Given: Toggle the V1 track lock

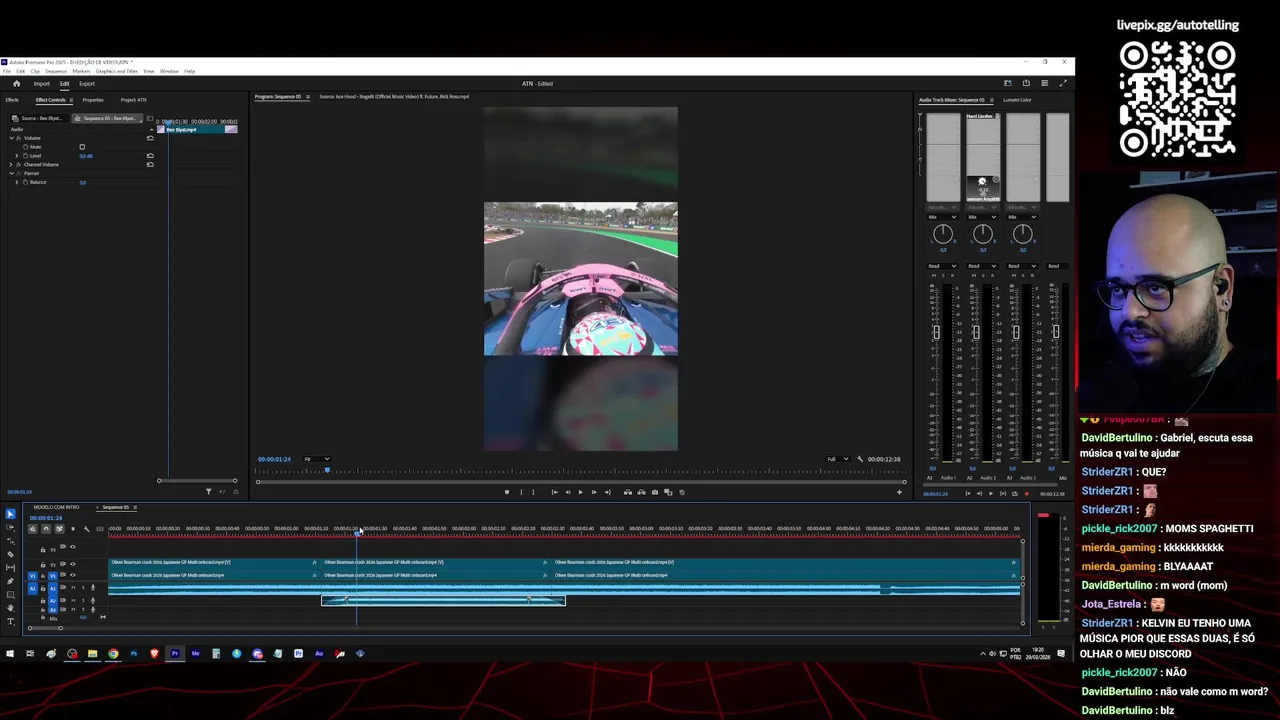Looking at the screenshot, I should (x=43, y=576).
